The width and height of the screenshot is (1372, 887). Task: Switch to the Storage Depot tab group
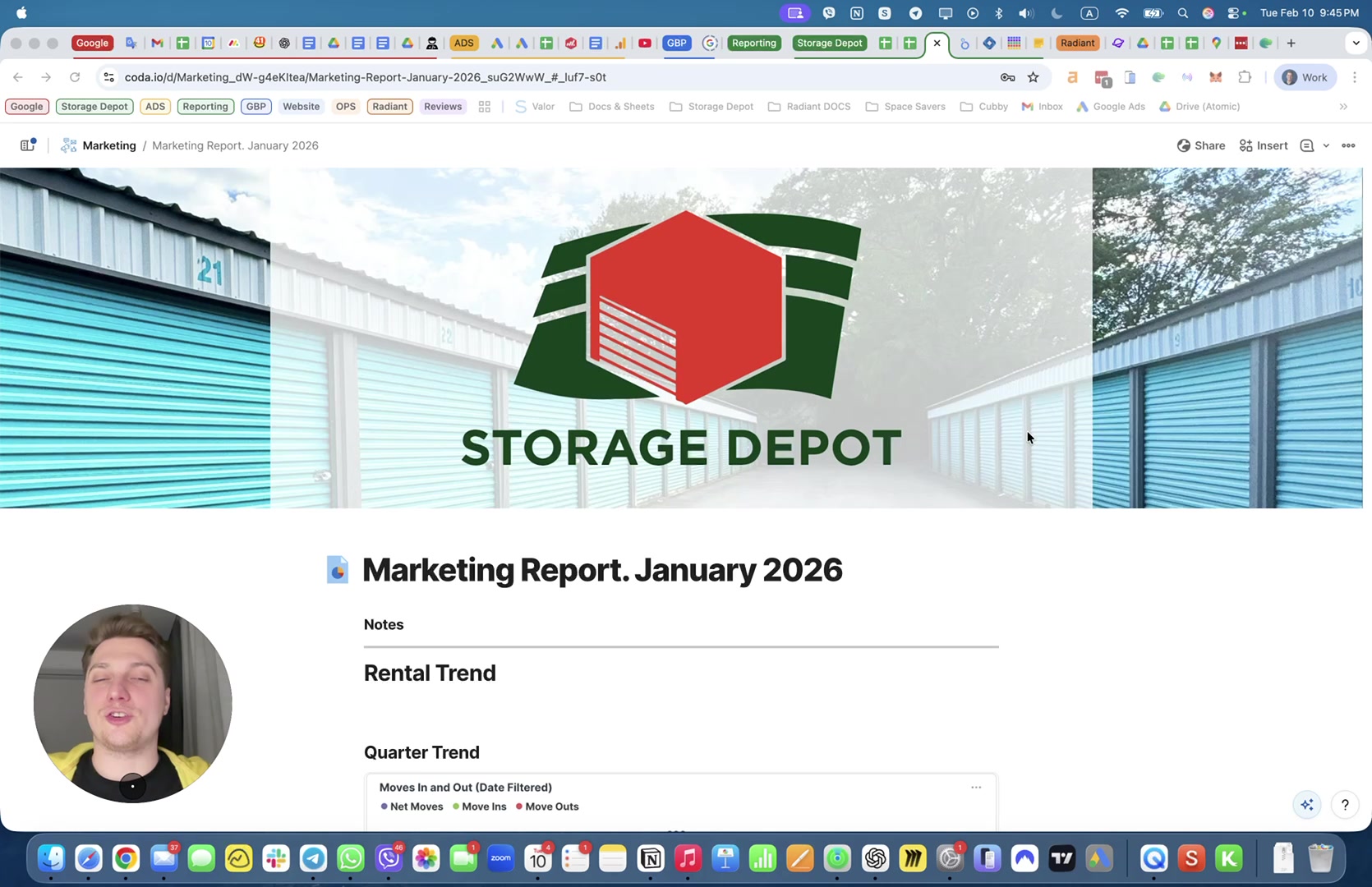point(829,44)
